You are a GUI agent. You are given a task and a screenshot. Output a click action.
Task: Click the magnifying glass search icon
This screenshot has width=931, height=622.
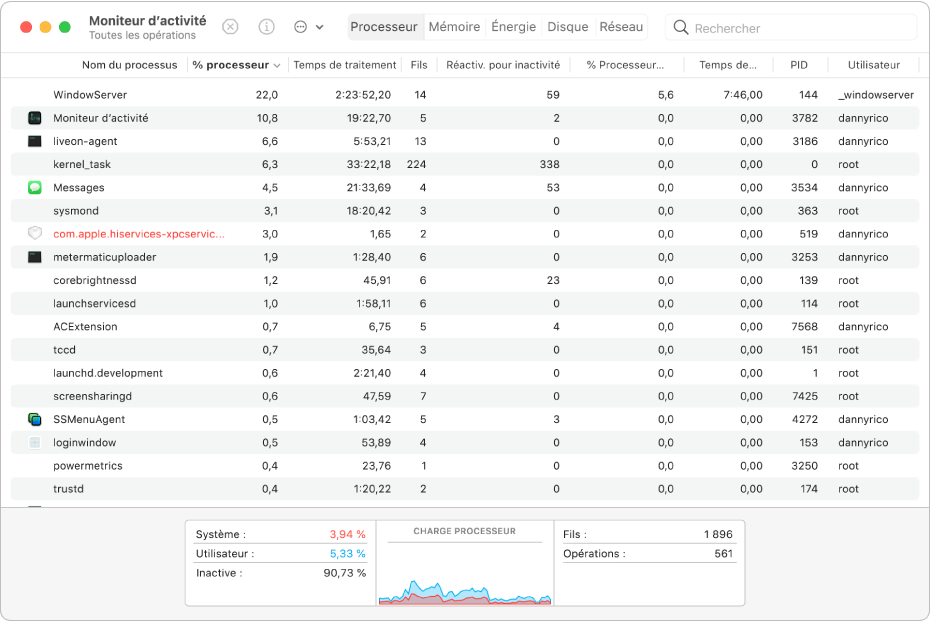pos(681,27)
